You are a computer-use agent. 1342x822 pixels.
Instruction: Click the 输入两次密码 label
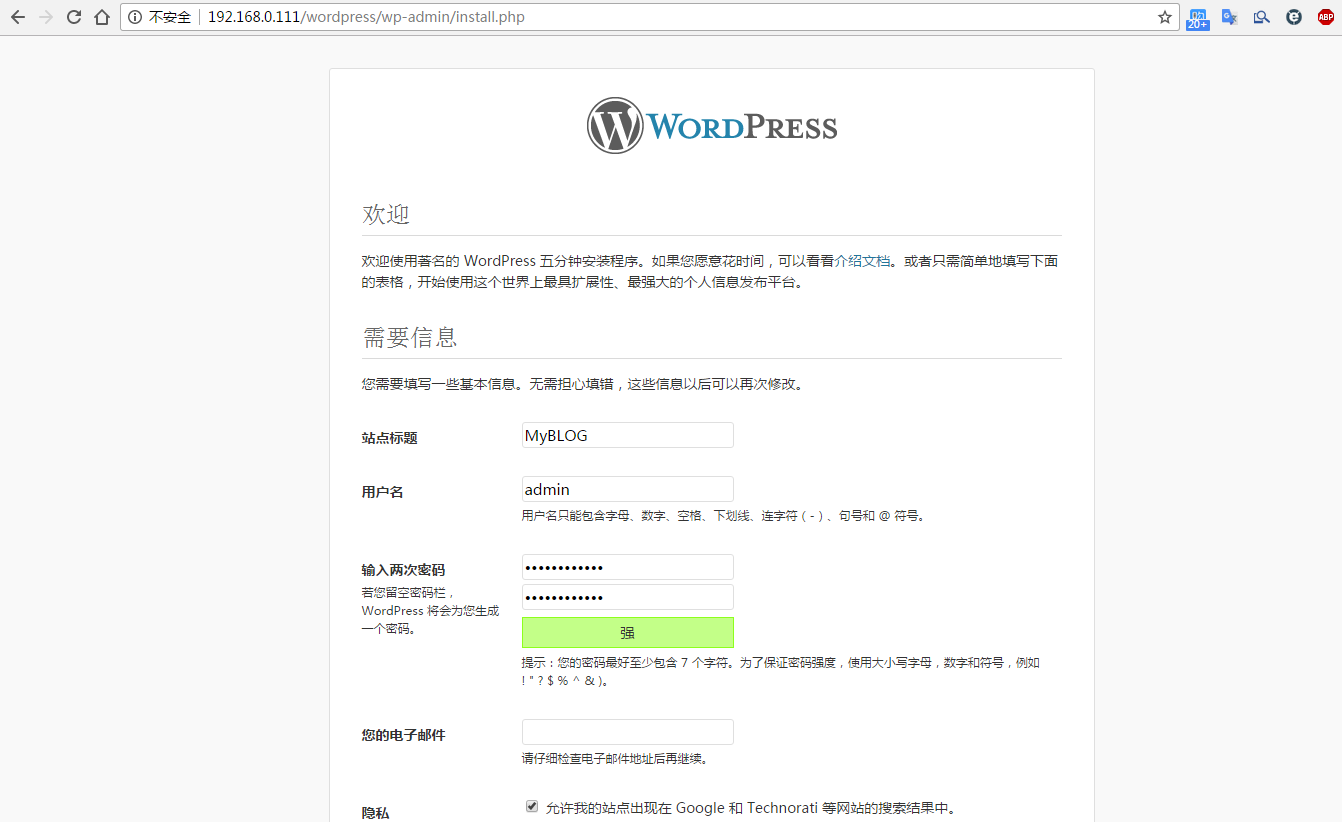point(403,570)
